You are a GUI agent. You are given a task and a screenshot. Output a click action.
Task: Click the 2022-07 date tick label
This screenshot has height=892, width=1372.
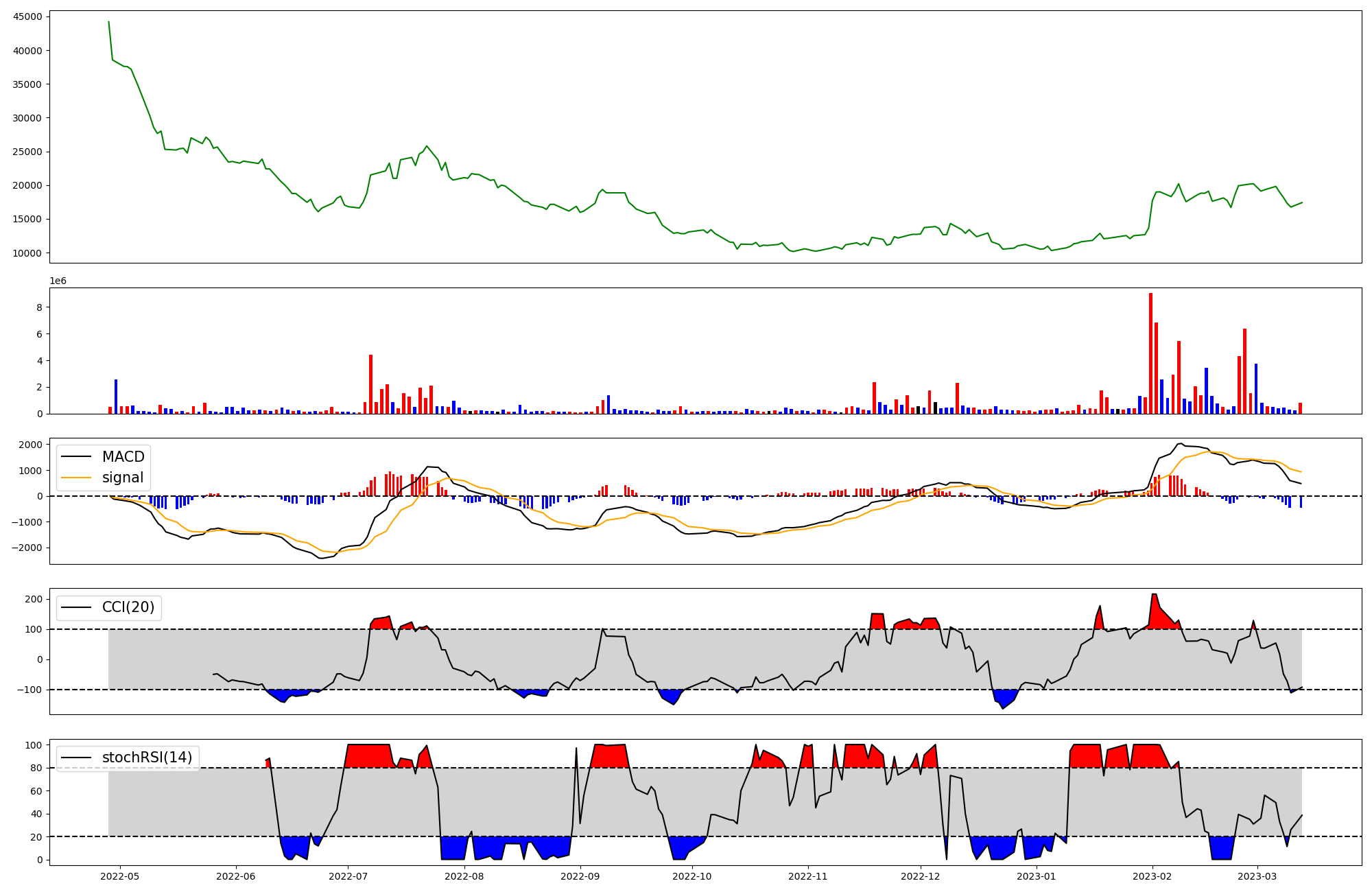click(348, 876)
